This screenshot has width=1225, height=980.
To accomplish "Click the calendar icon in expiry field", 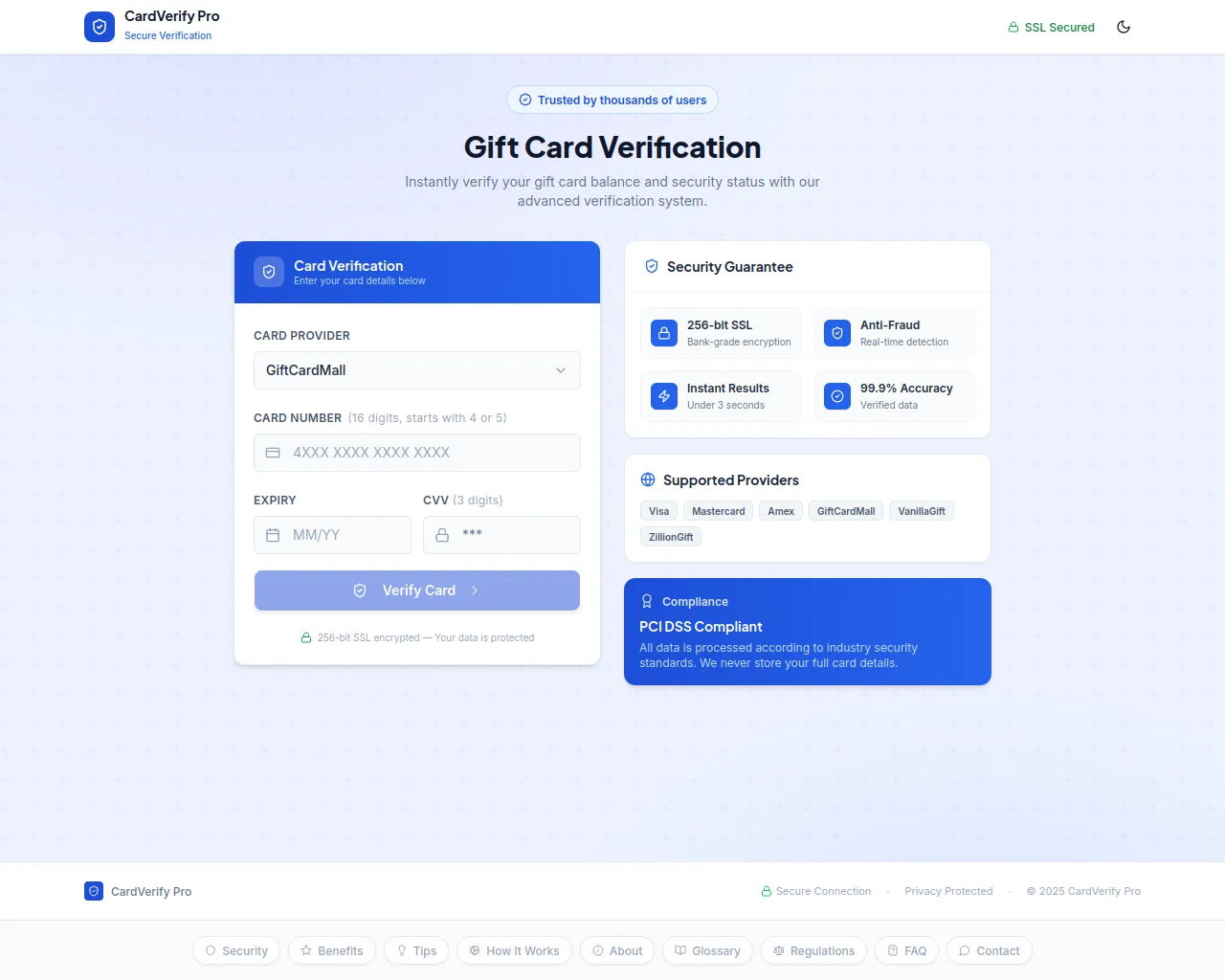I will [273, 535].
